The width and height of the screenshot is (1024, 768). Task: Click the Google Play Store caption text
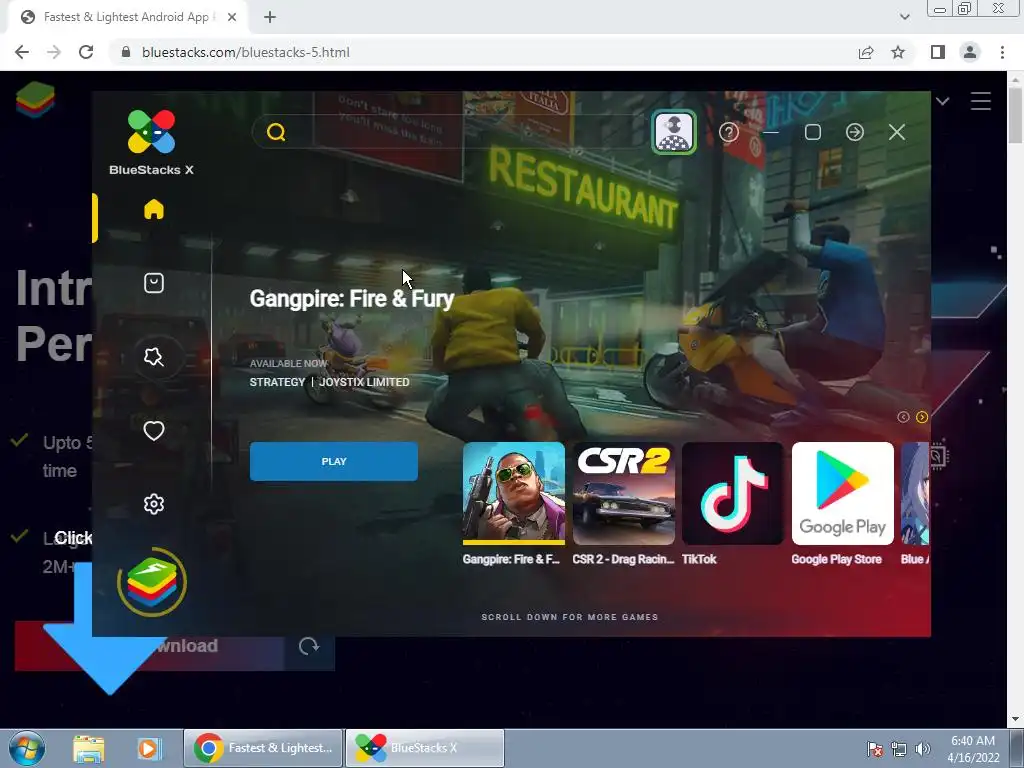837,559
